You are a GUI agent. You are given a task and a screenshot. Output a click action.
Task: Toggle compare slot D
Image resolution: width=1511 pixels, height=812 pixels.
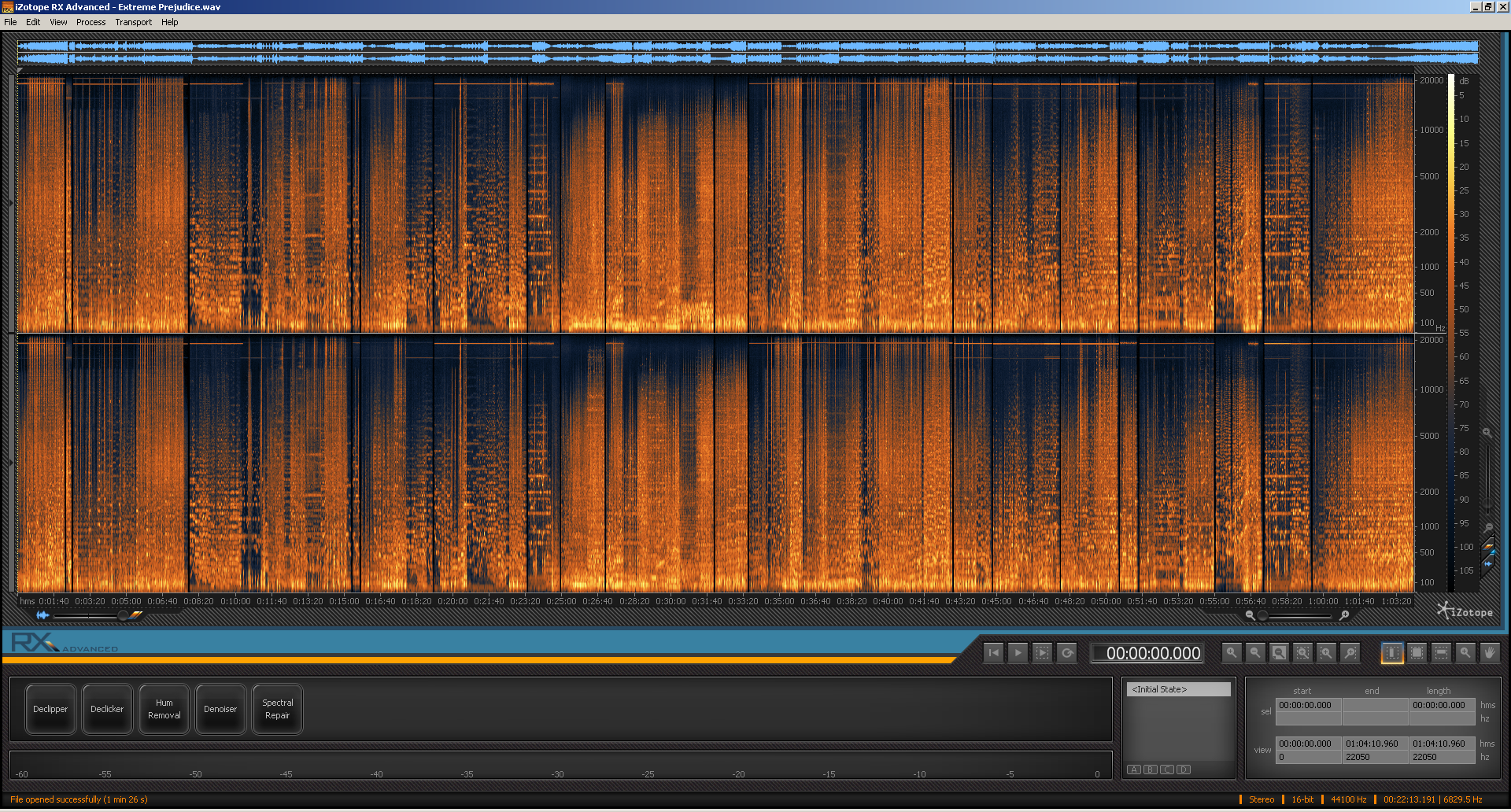(x=1184, y=770)
